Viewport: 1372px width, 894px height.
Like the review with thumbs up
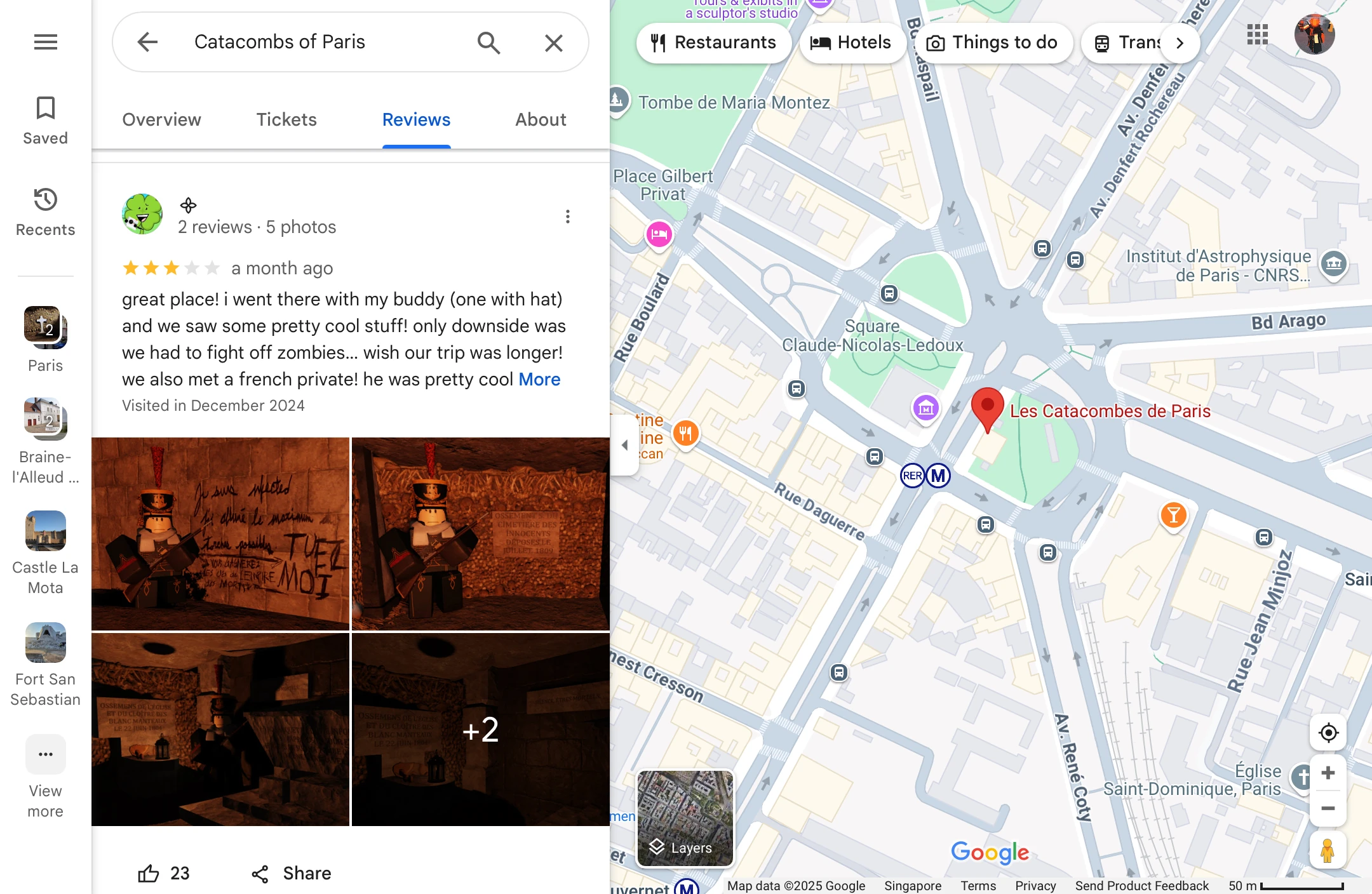point(149,873)
